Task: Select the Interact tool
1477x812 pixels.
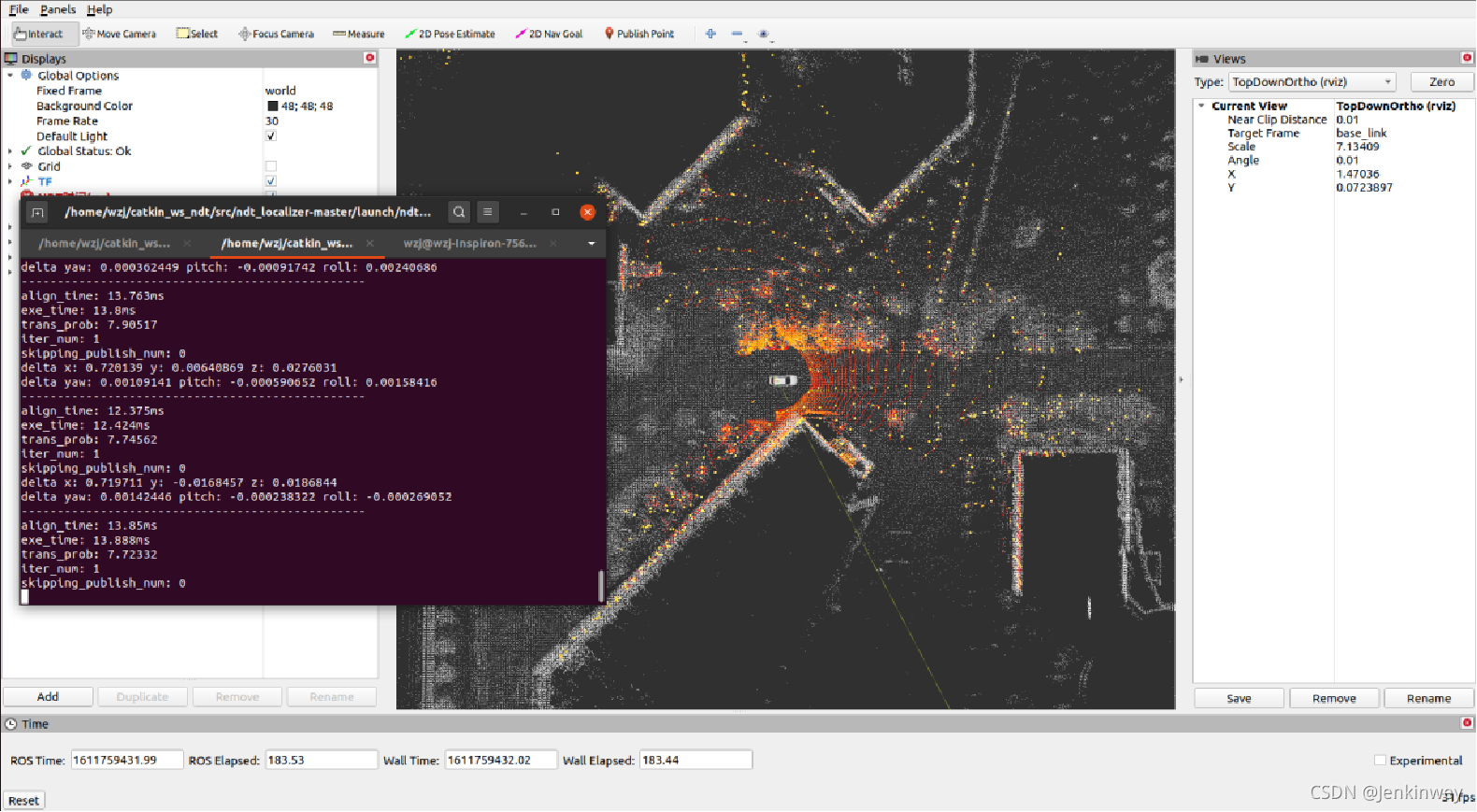Action: tap(38, 34)
